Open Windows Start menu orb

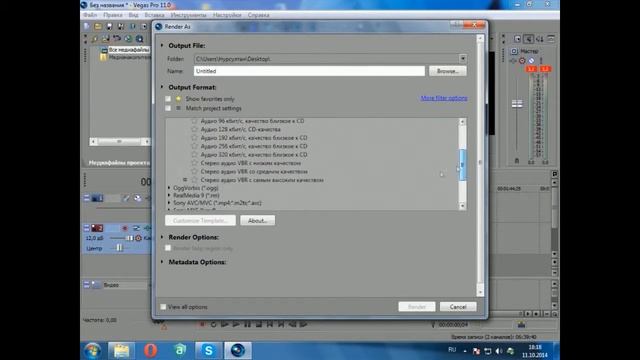pyautogui.click(x=93, y=351)
